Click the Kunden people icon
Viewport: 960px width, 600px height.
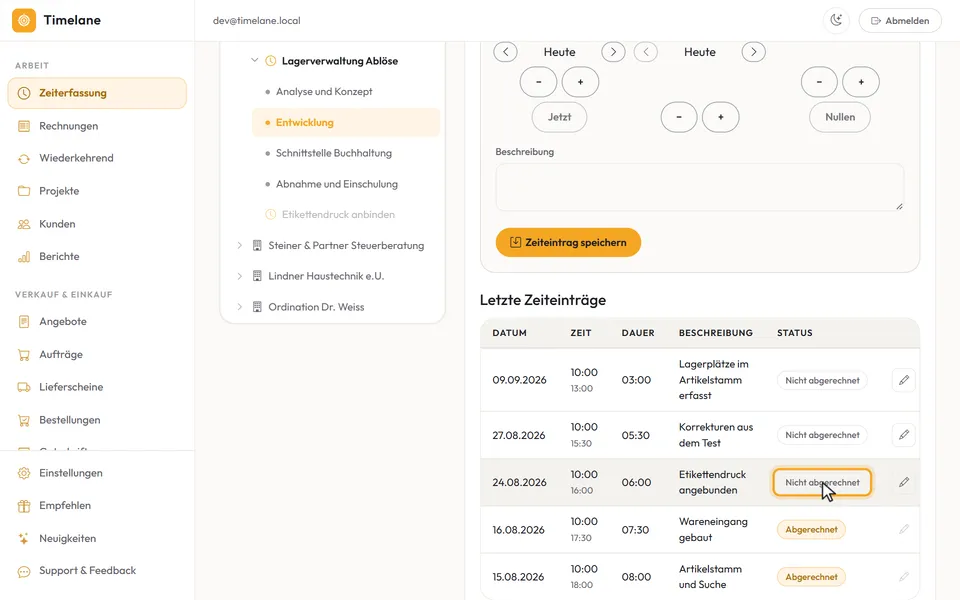24,224
